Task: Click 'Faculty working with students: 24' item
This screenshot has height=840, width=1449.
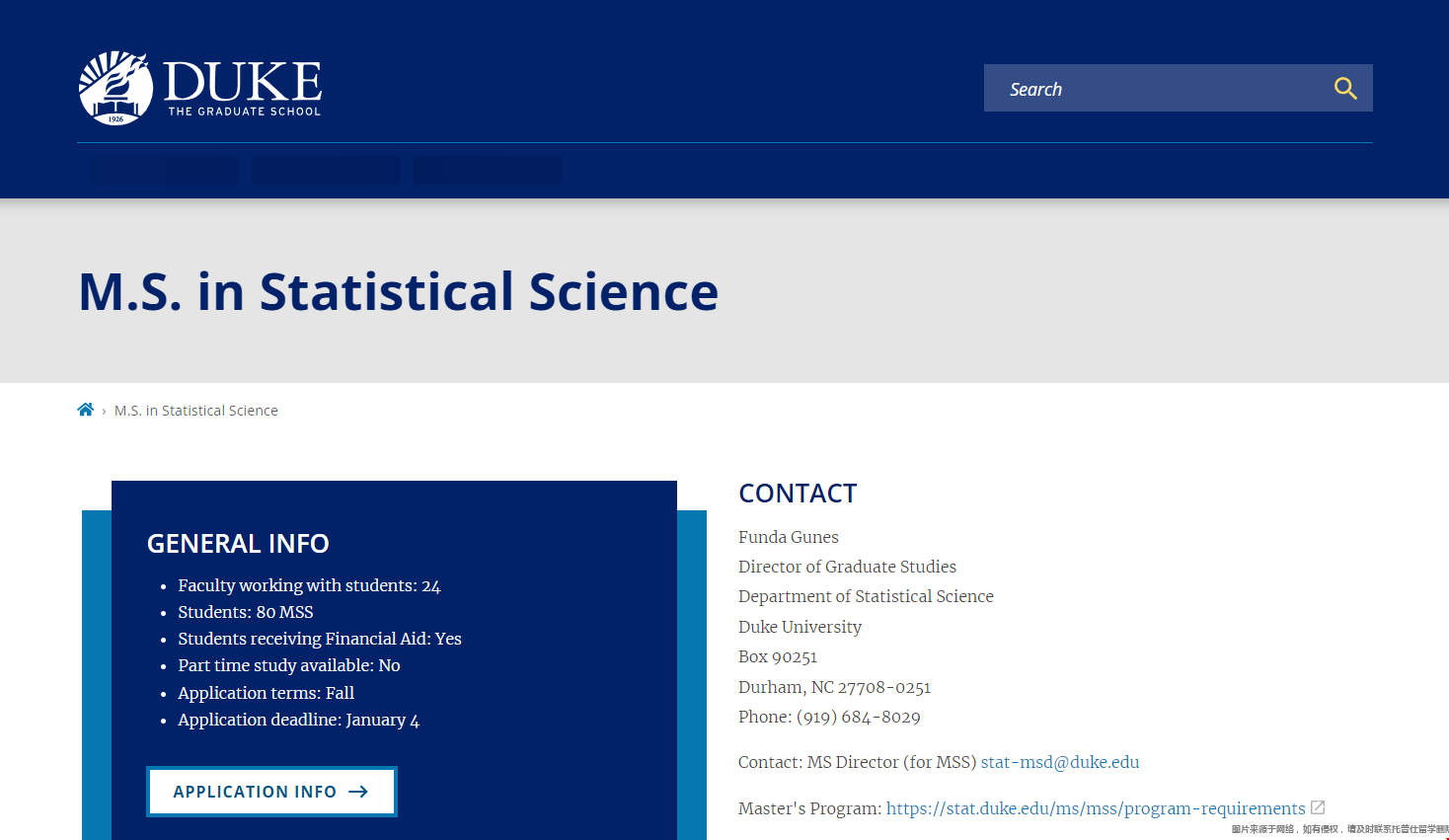Action: click(309, 585)
